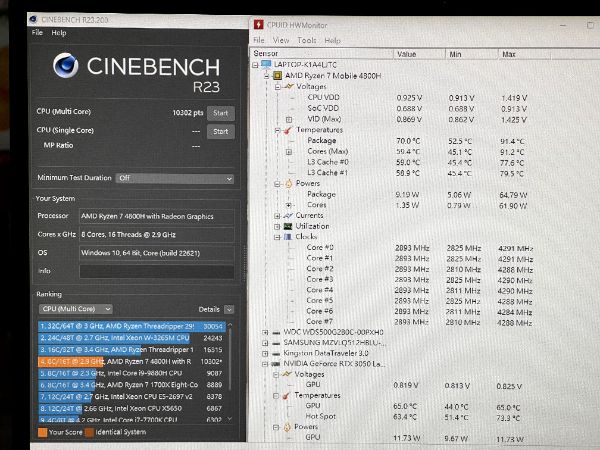
Task: Expand the VID (Max) entry
Action: [289, 119]
